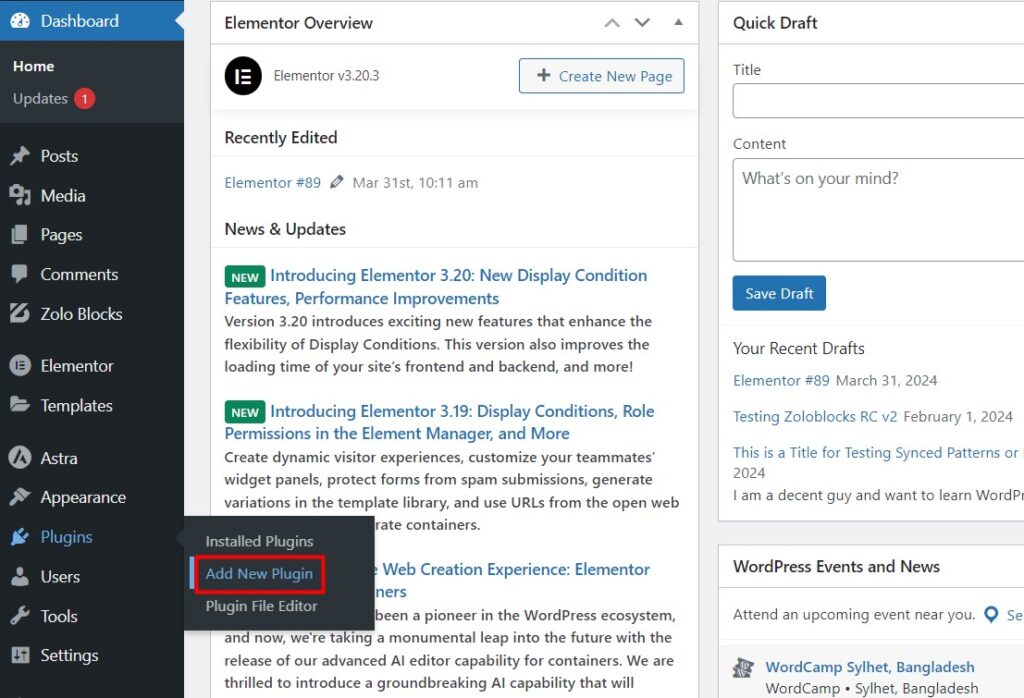The height and width of the screenshot is (698, 1024).
Task: Open Testing Zoloblocks RC v2 draft
Action: point(815,416)
